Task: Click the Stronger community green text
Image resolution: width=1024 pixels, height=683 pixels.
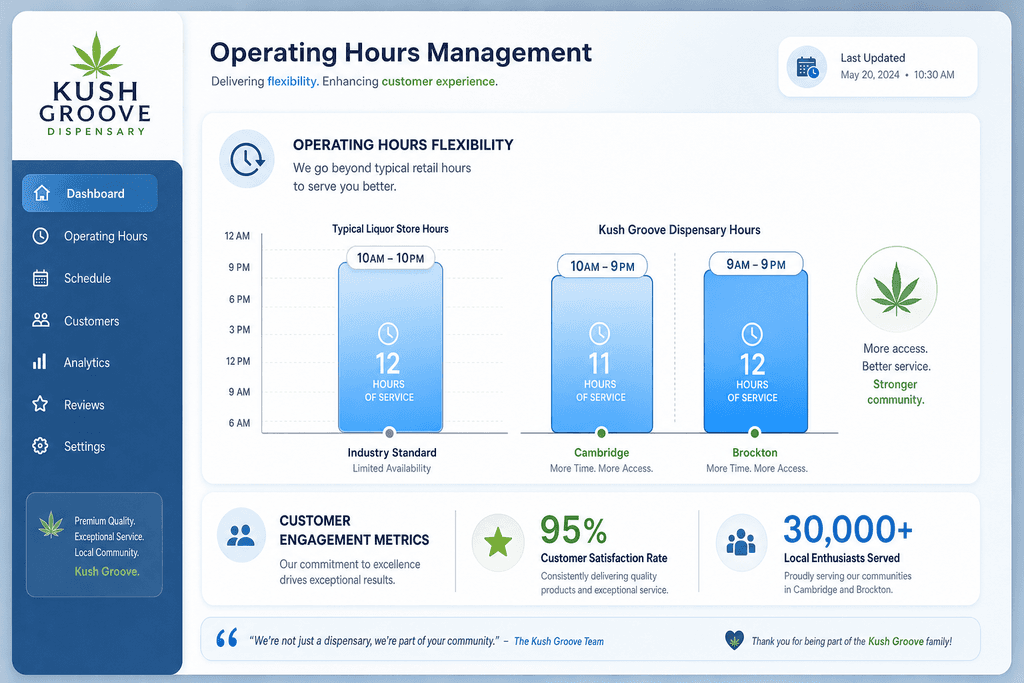Action: click(895, 392)
